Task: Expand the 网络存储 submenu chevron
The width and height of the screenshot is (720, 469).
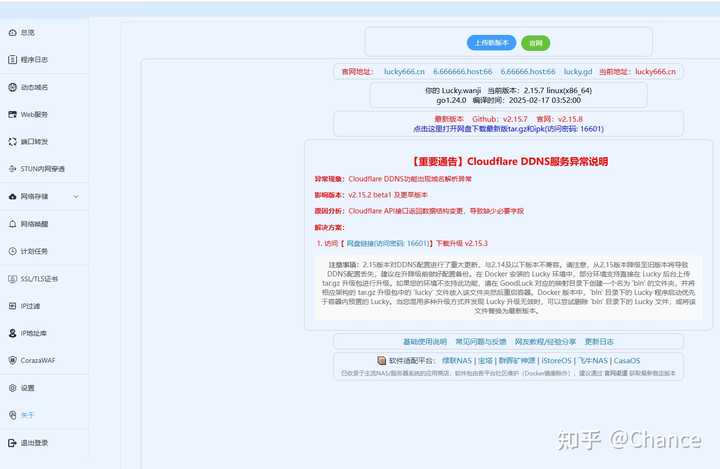Action: coord(76,197)
